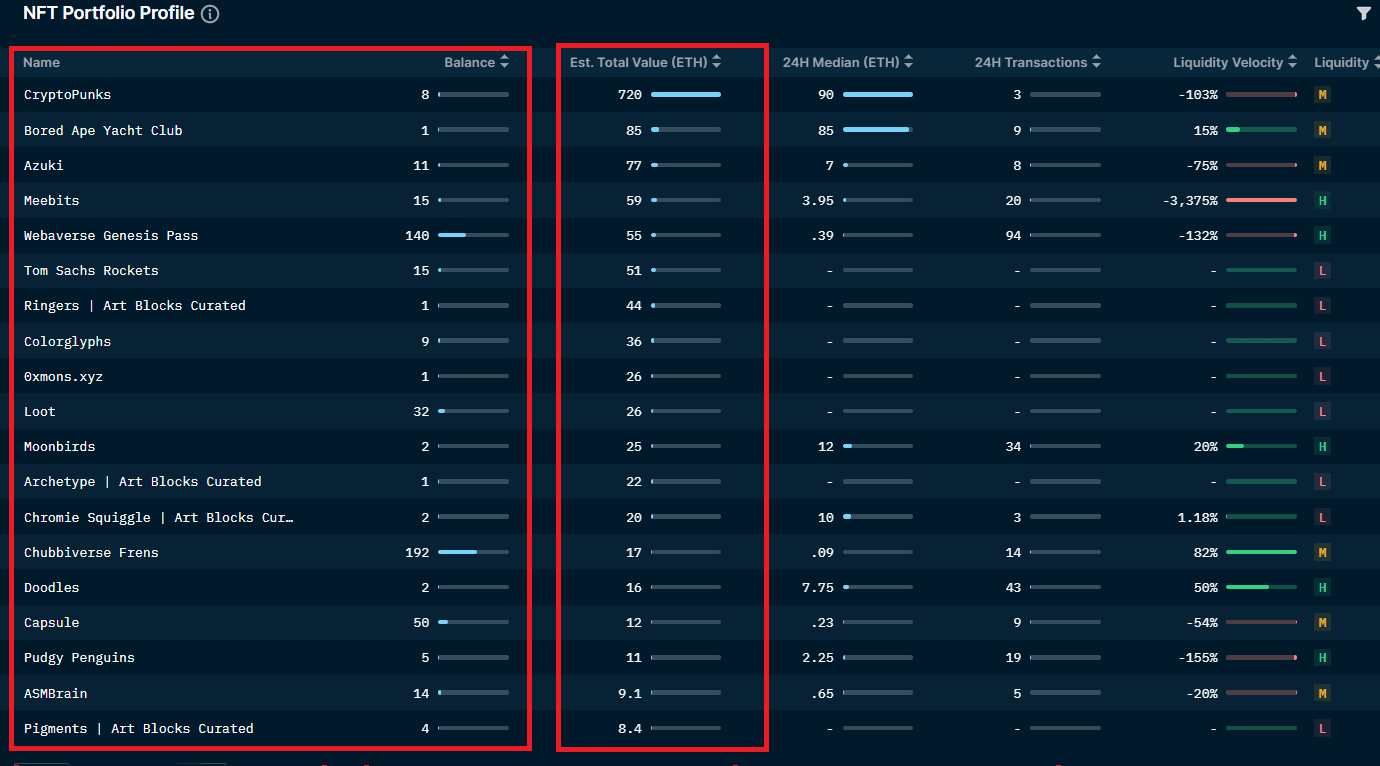Click the M liquidity badge for ASMBrain
The height and width of the screenshot is (766, 1380).
[x=1322, y=693]
